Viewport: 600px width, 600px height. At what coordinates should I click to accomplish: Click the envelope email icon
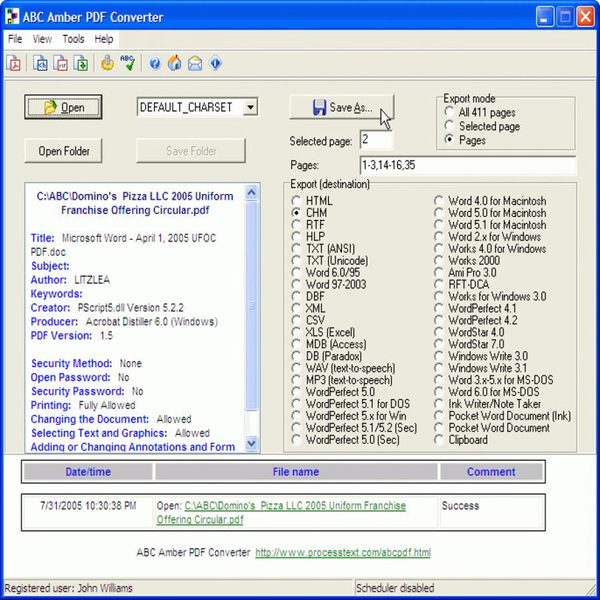click(x=195, y=63)
